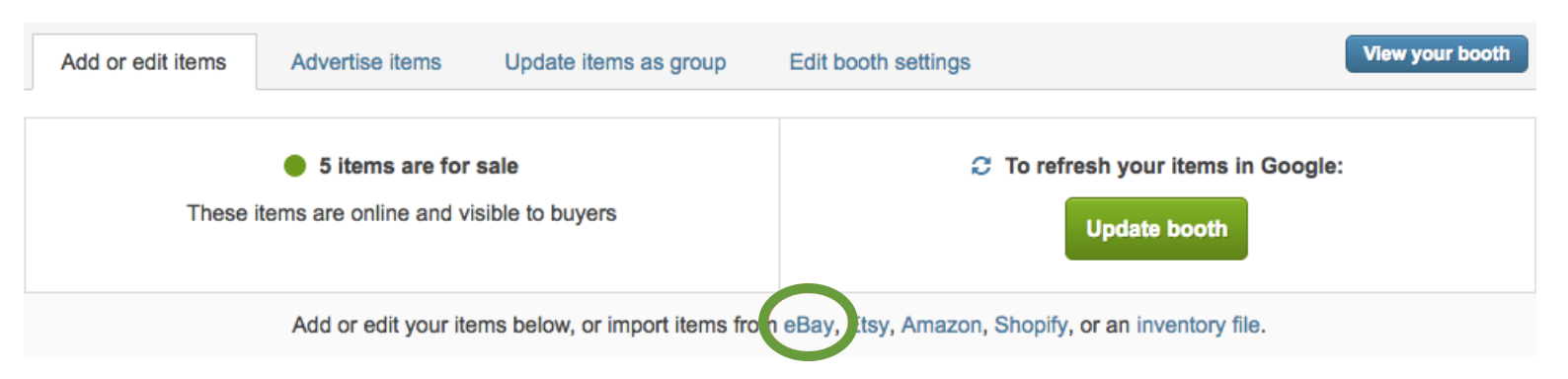Import items from the Amazon link
This screenshot has height=379, width=1568.
941,325
